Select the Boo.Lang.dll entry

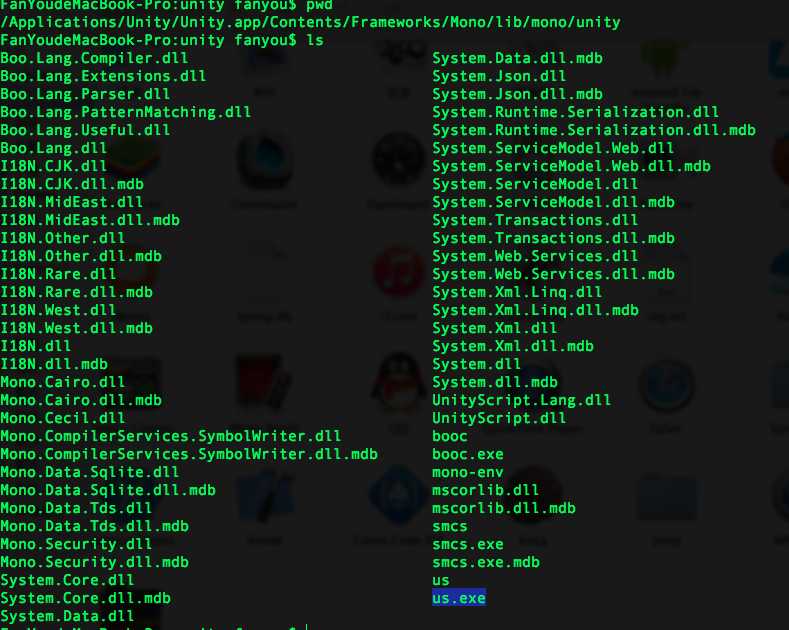point(53,148)
